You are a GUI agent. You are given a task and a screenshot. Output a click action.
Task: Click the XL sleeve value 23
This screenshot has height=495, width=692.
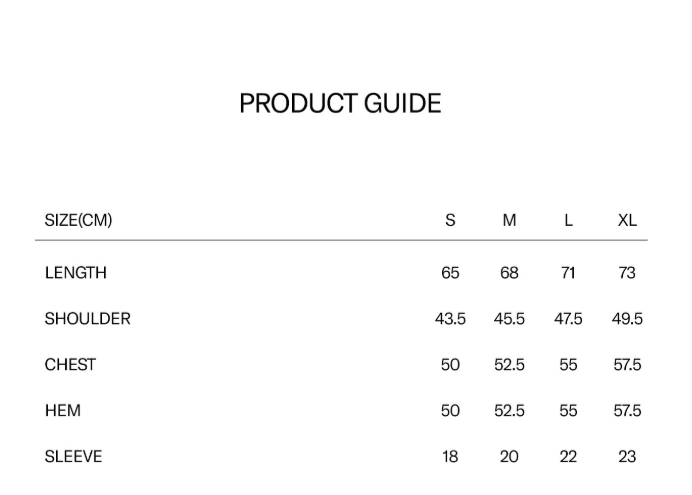pos(627,457)
